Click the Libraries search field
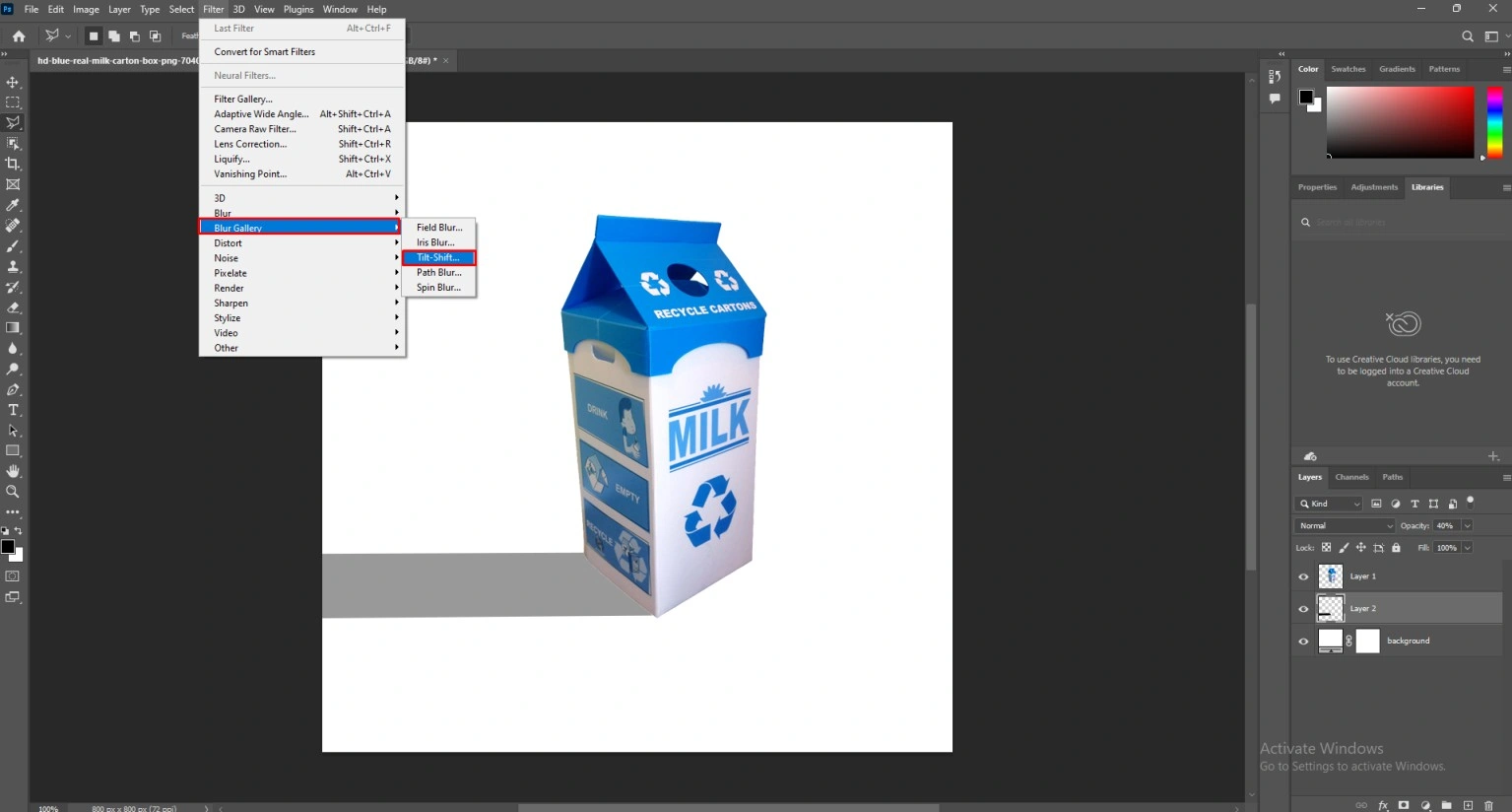The width and height of the screenshot is (1512, 812). coord(1401,223)
